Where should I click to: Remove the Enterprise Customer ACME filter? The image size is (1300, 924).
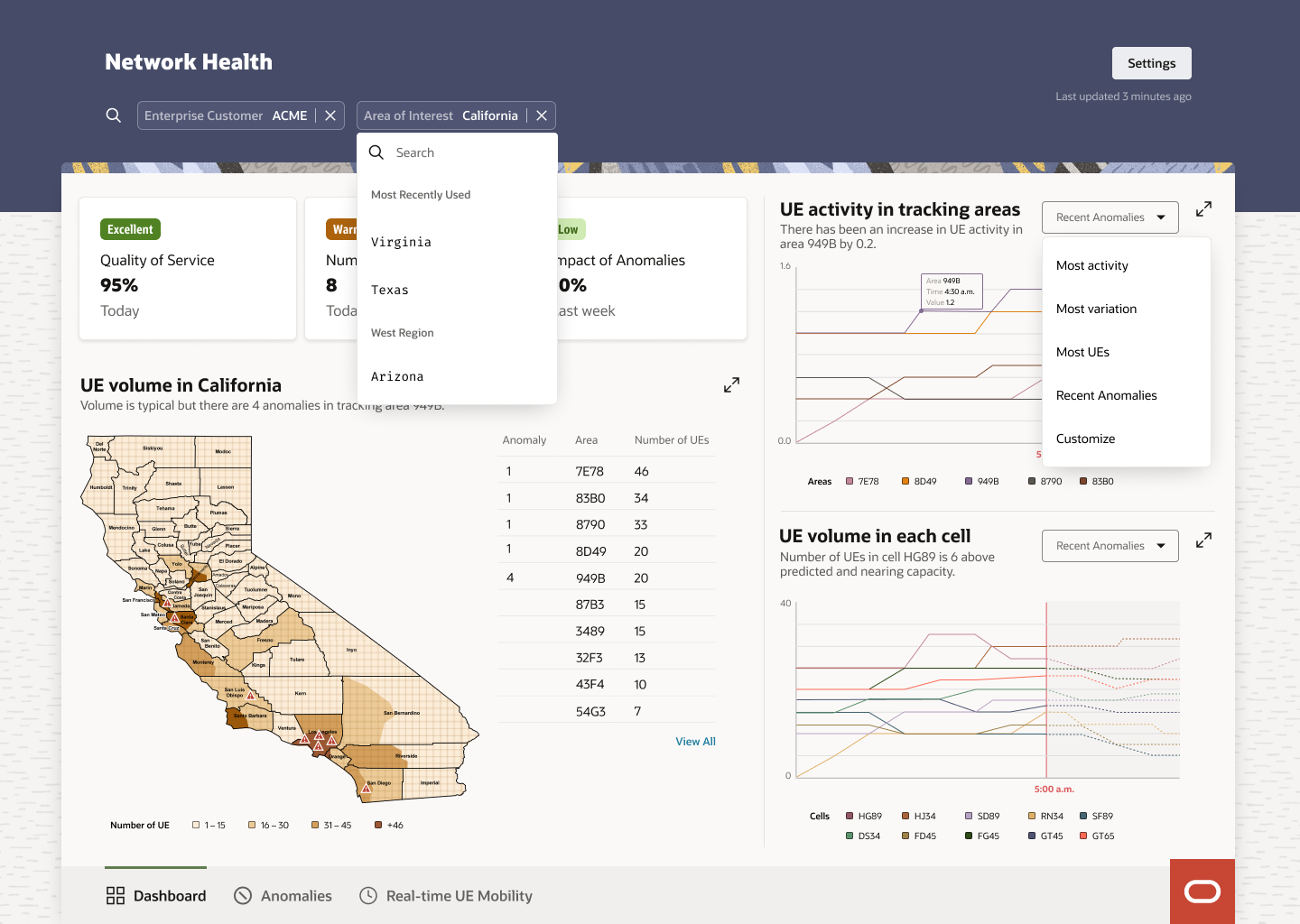(x=330, y=115)
